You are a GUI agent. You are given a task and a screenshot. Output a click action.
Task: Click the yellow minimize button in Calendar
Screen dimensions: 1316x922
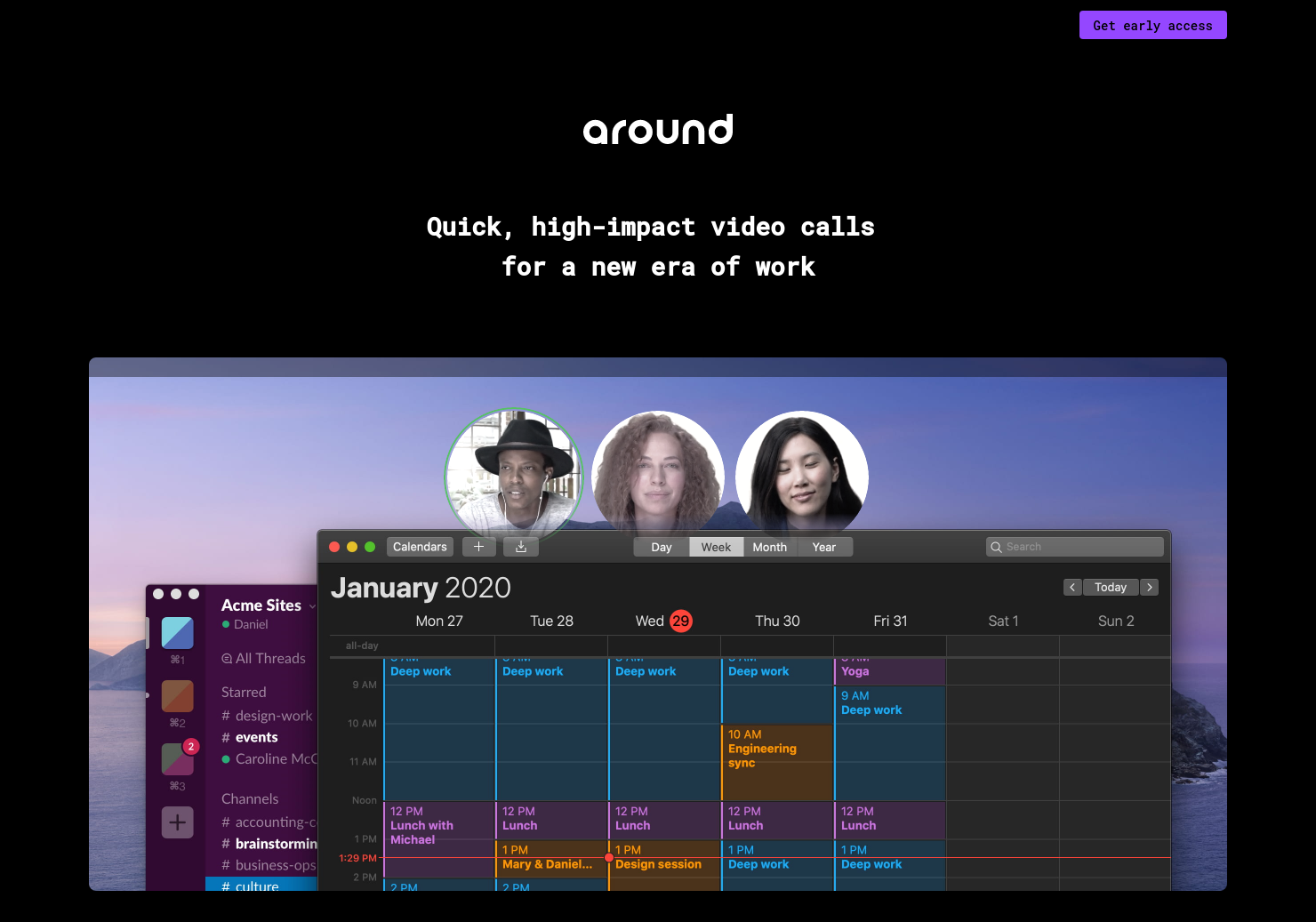(352, 547)
